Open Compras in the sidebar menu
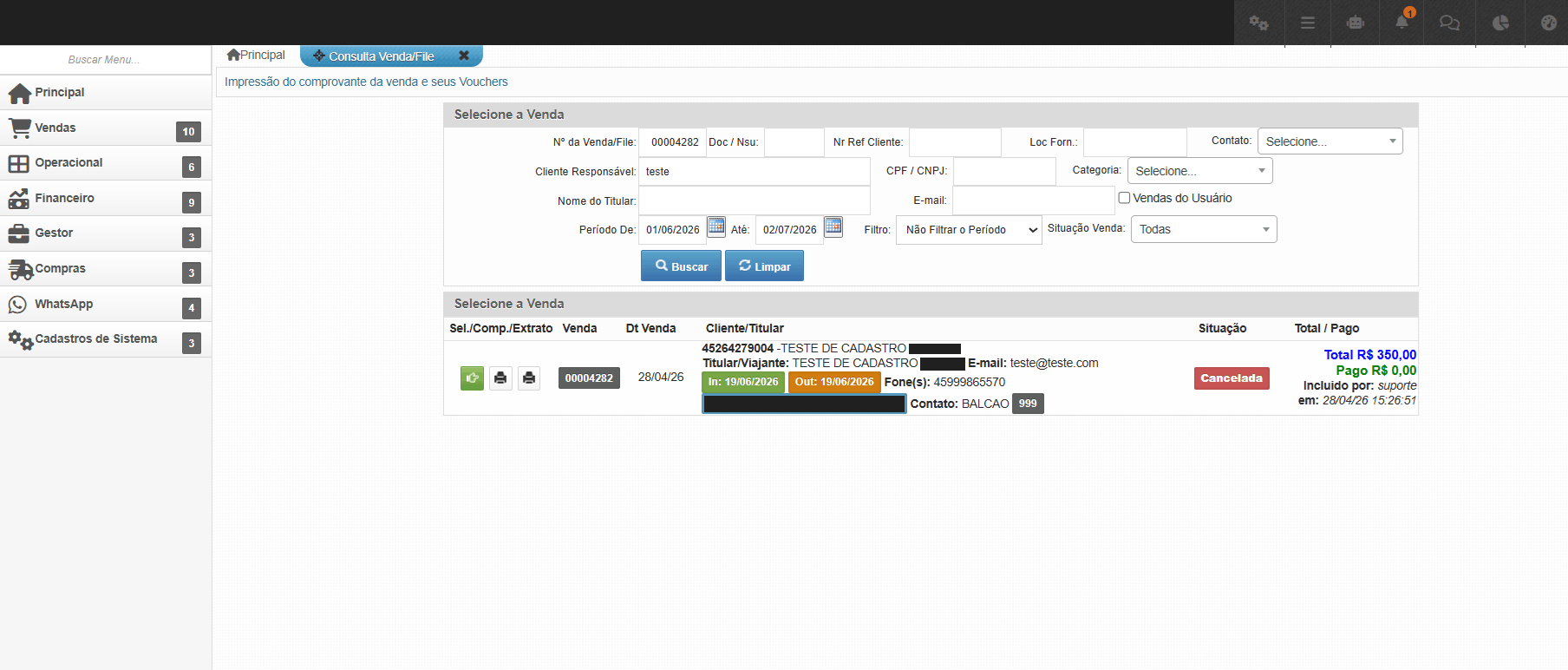The height and width of the screenshot is (670, 1568). (106, 269)
